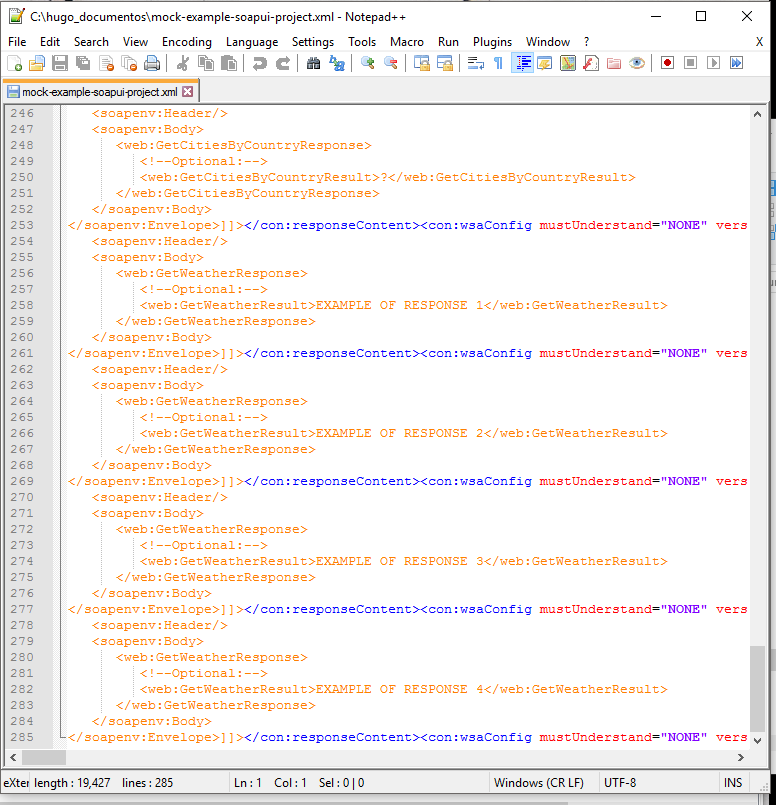
Task: Close the mock-example-soapui-project.xml tab
Action: pos(188,92)
